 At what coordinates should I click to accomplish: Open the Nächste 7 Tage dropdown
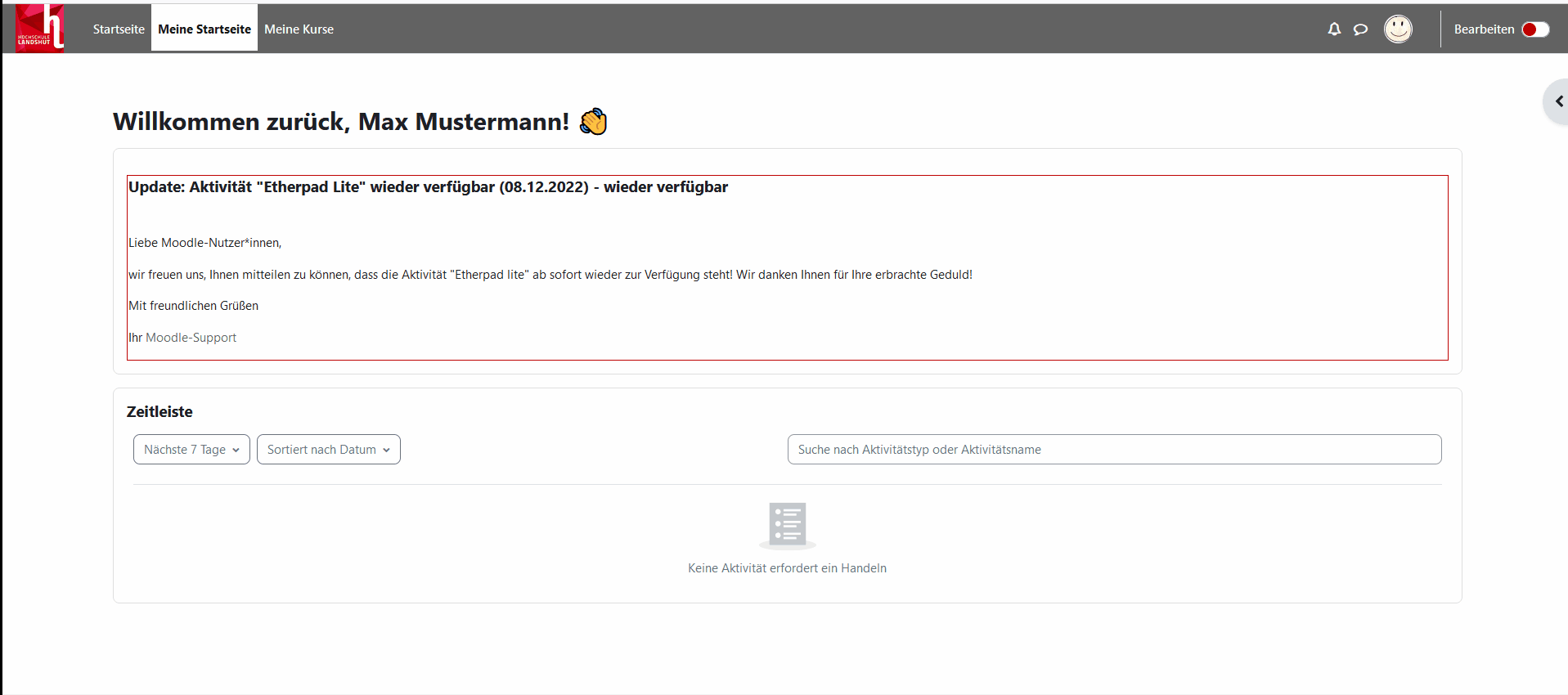pyautogui.click(x=191, y=450)
